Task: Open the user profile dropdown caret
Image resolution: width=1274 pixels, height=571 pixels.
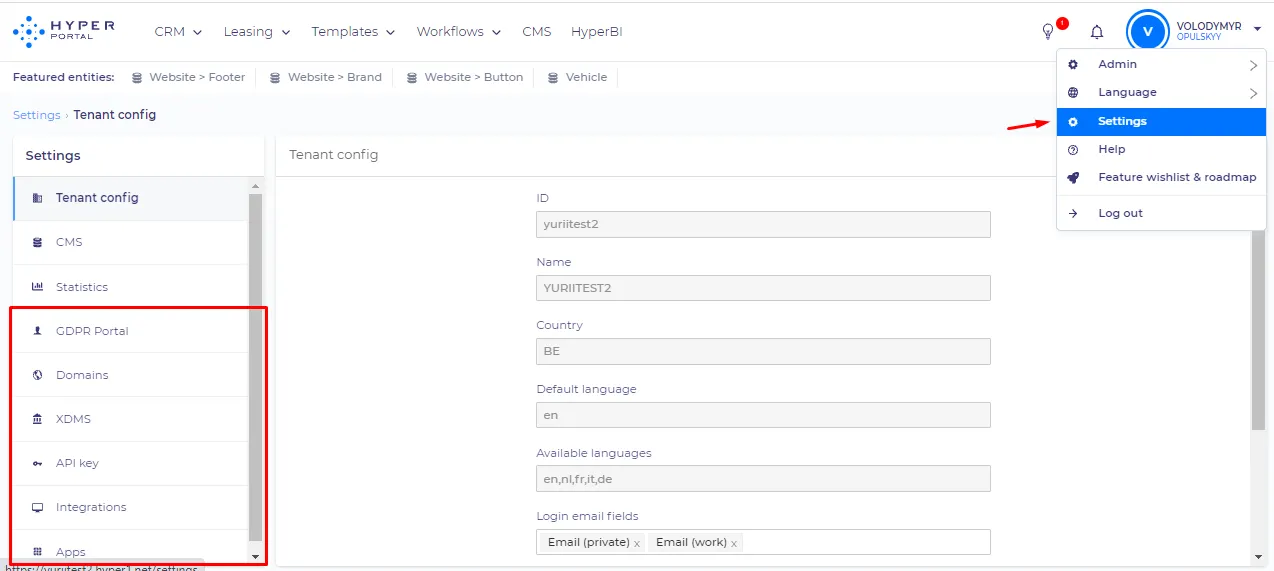Action: (x=1257, y=30)
